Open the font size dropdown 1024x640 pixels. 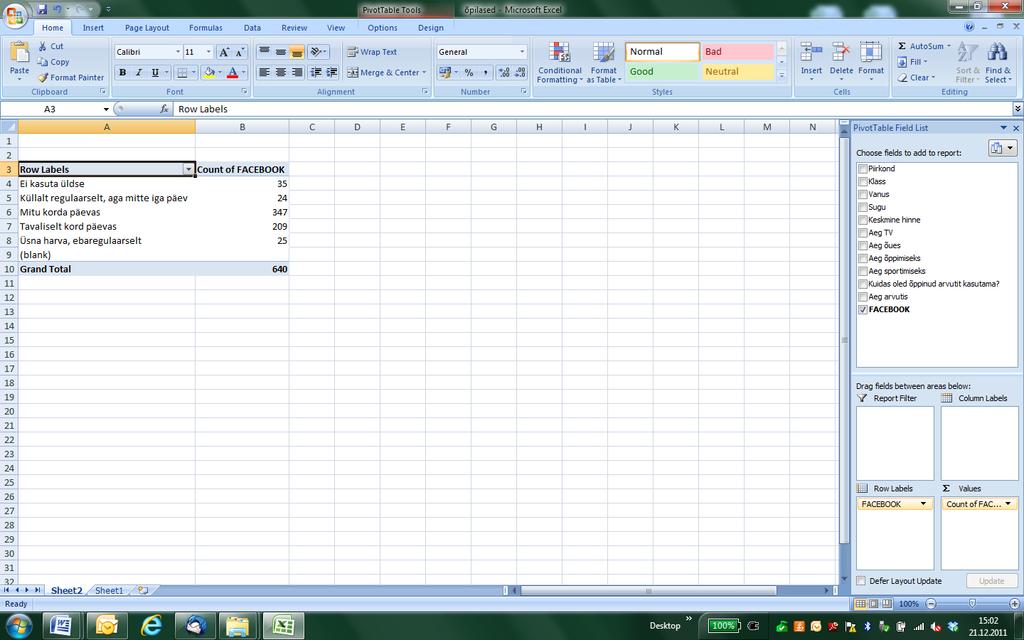tap(208, 52)
